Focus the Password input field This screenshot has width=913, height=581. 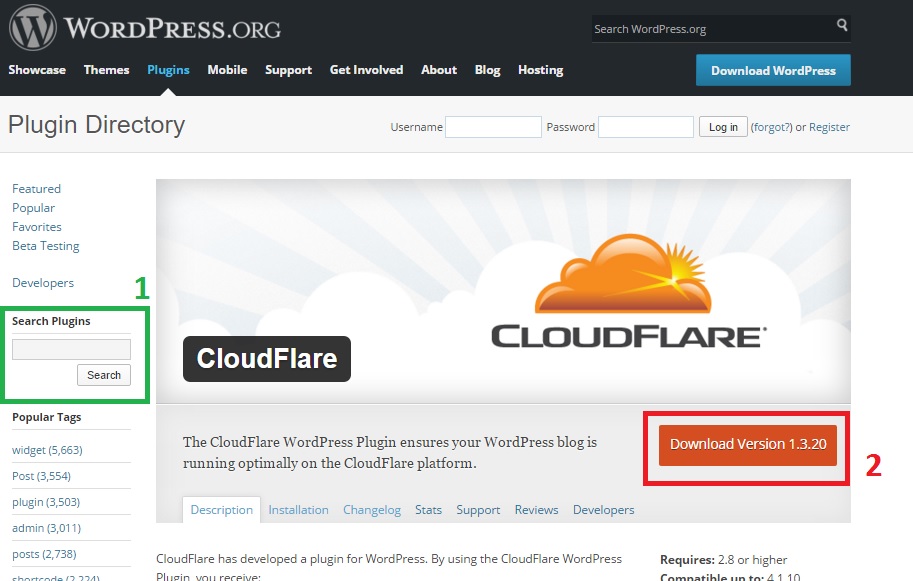[646, 127]
